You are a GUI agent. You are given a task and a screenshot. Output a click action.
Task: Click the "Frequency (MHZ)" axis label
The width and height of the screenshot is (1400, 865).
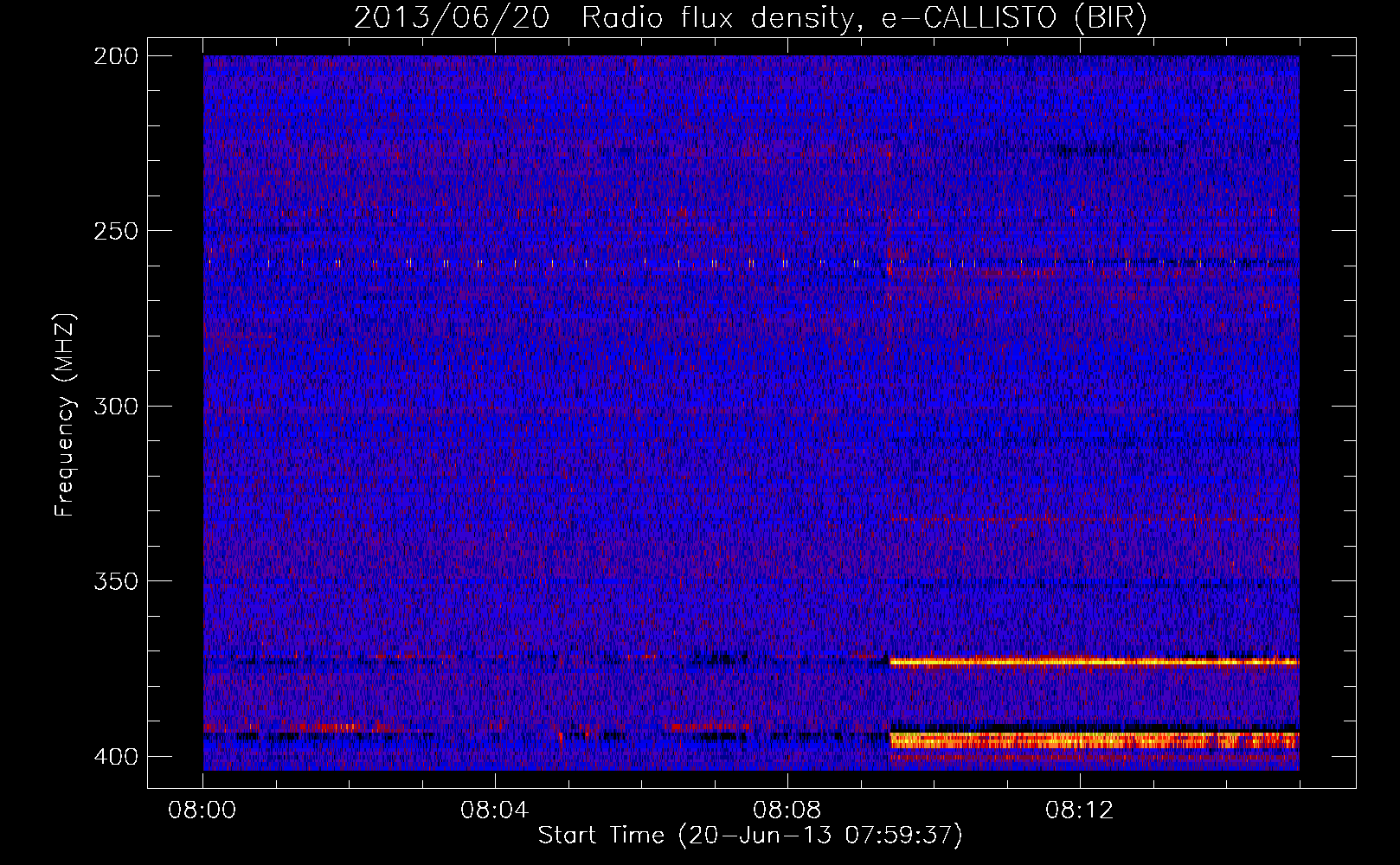click(65, 415)
